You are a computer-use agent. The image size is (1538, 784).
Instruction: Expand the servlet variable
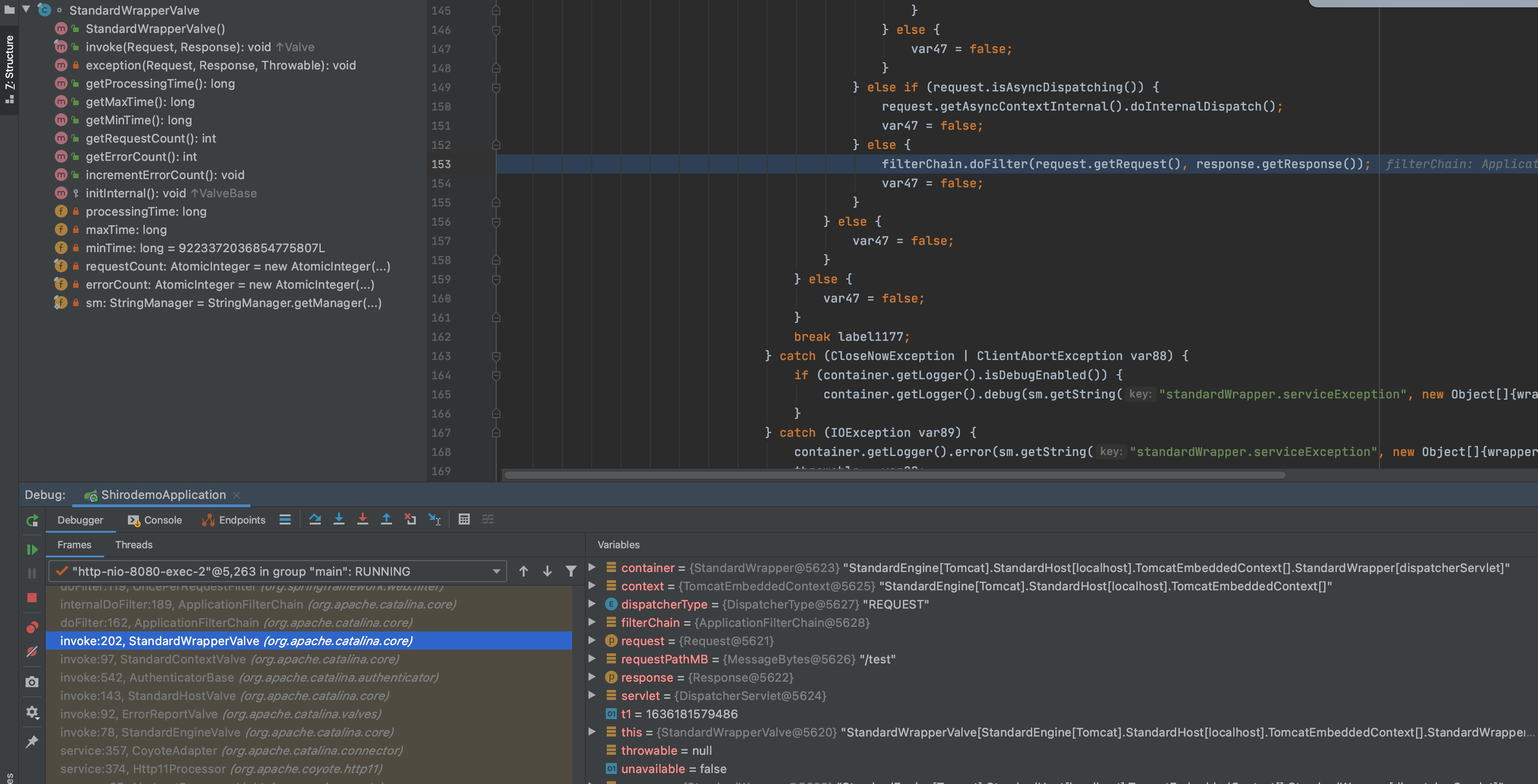pos(592,695)
